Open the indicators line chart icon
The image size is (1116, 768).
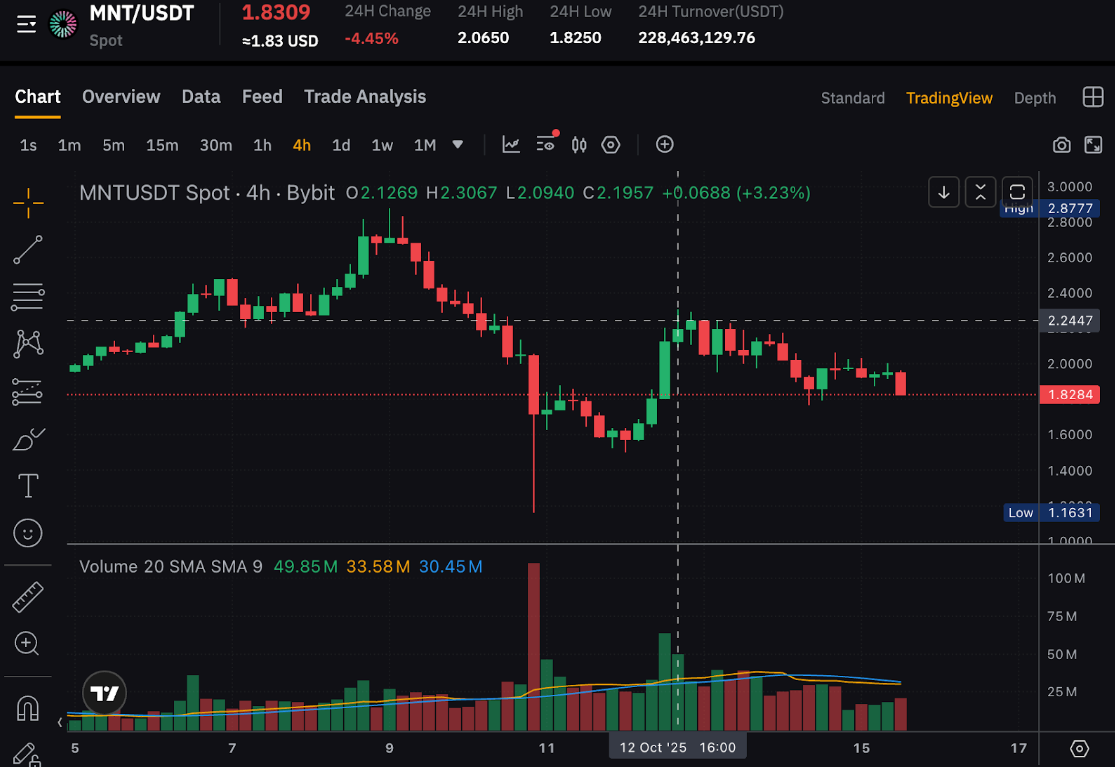tap(511, 145)
